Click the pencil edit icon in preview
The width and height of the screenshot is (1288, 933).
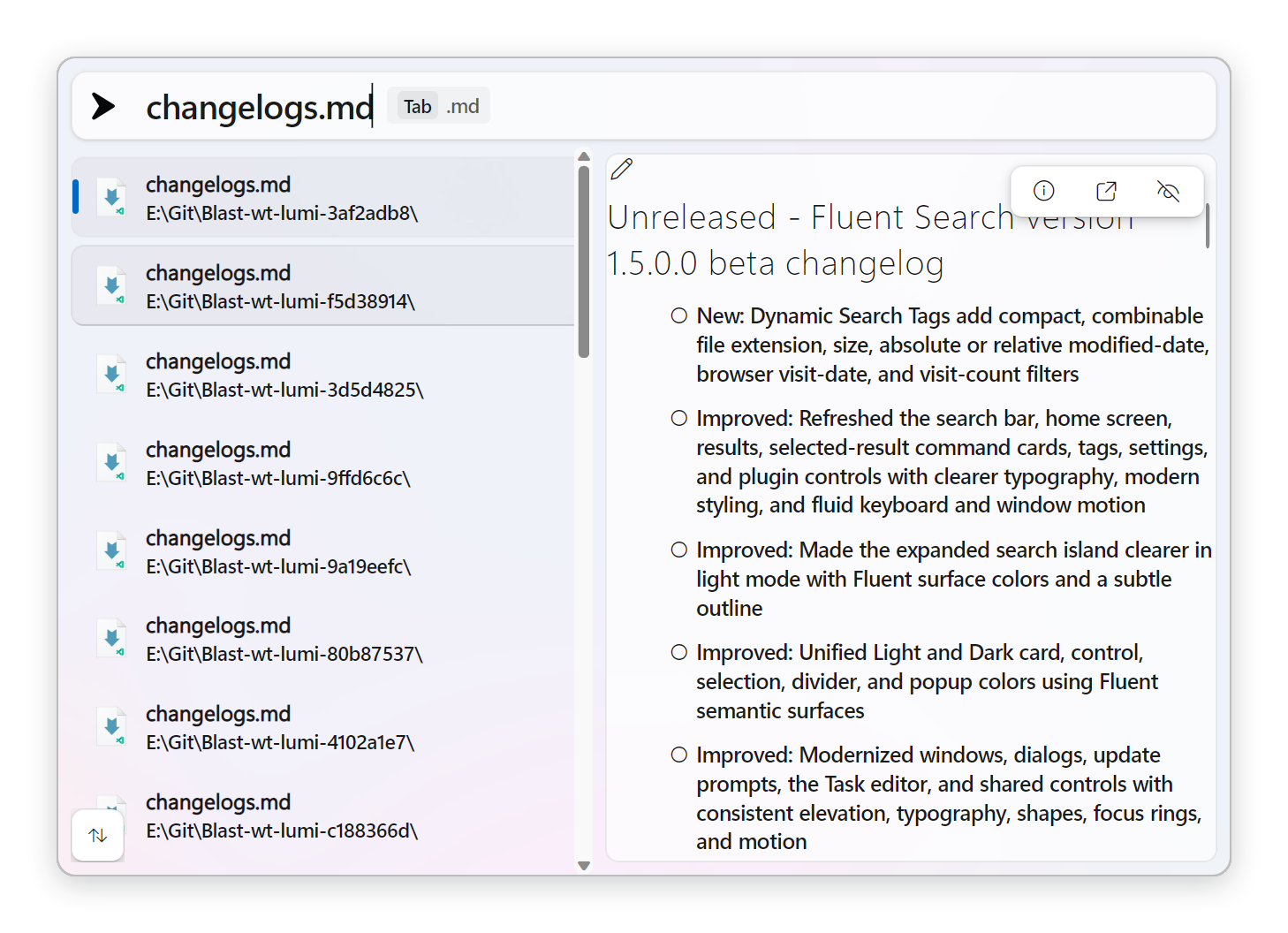coord(622,169)
